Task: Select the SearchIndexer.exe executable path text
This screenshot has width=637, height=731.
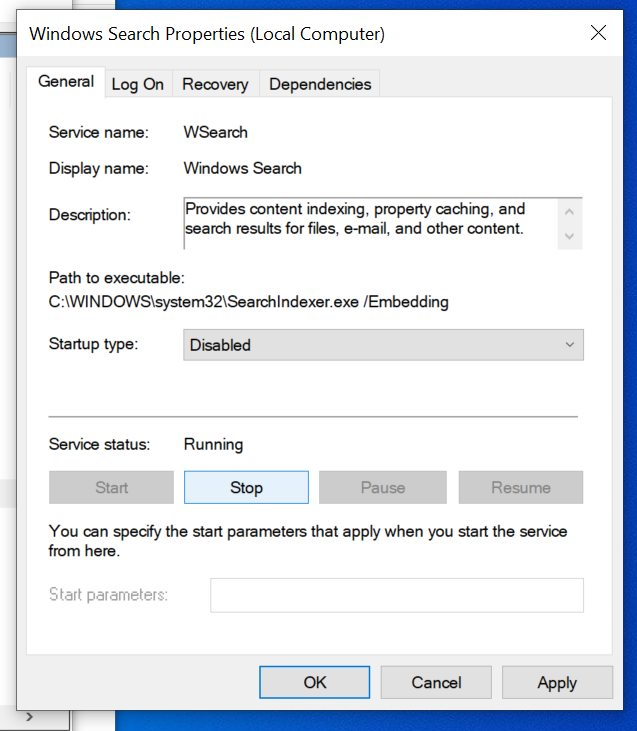Action: tap(249, 302)
